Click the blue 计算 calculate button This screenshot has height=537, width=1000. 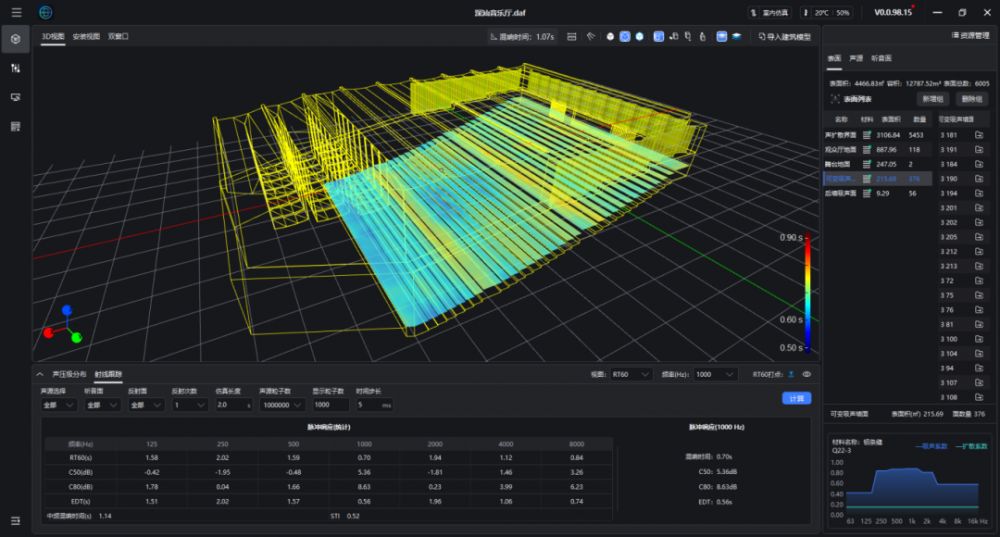point(796,398)
